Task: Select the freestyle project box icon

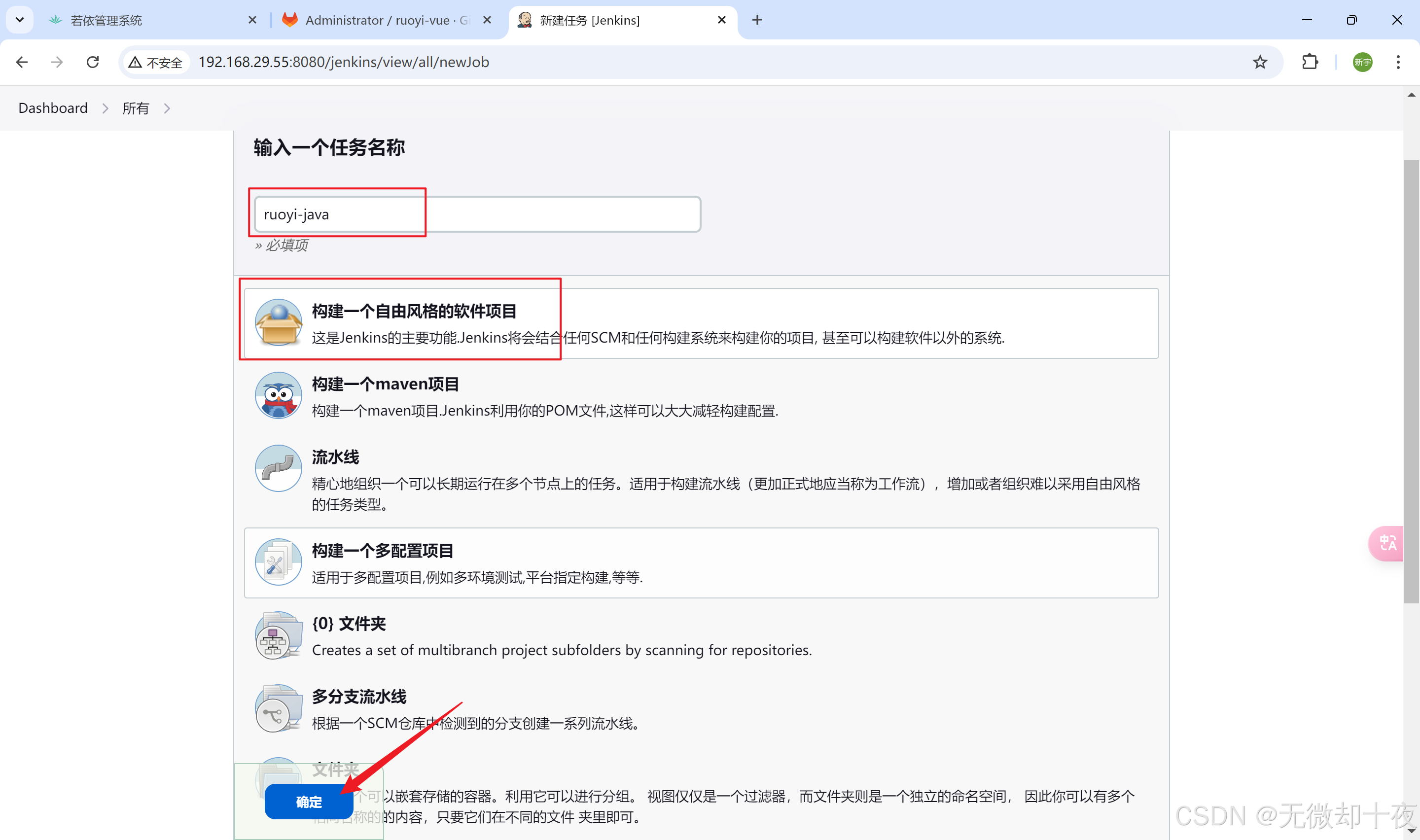Action: [x=278, y=323]
